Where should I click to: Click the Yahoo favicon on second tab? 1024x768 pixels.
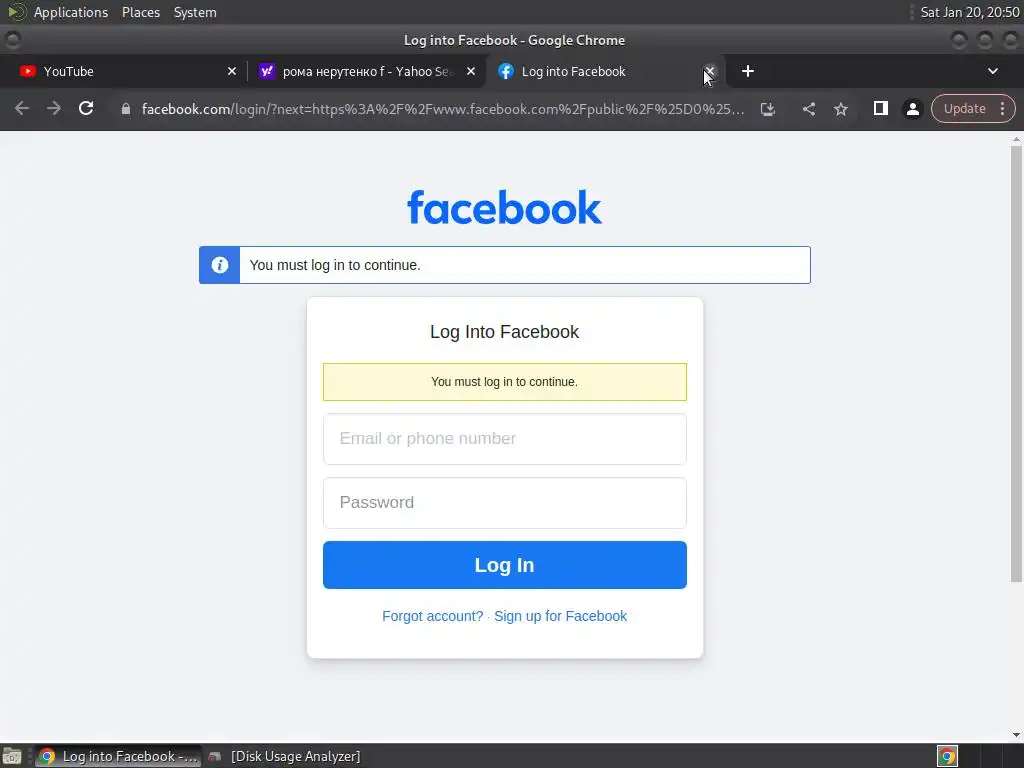coord(266,71)
